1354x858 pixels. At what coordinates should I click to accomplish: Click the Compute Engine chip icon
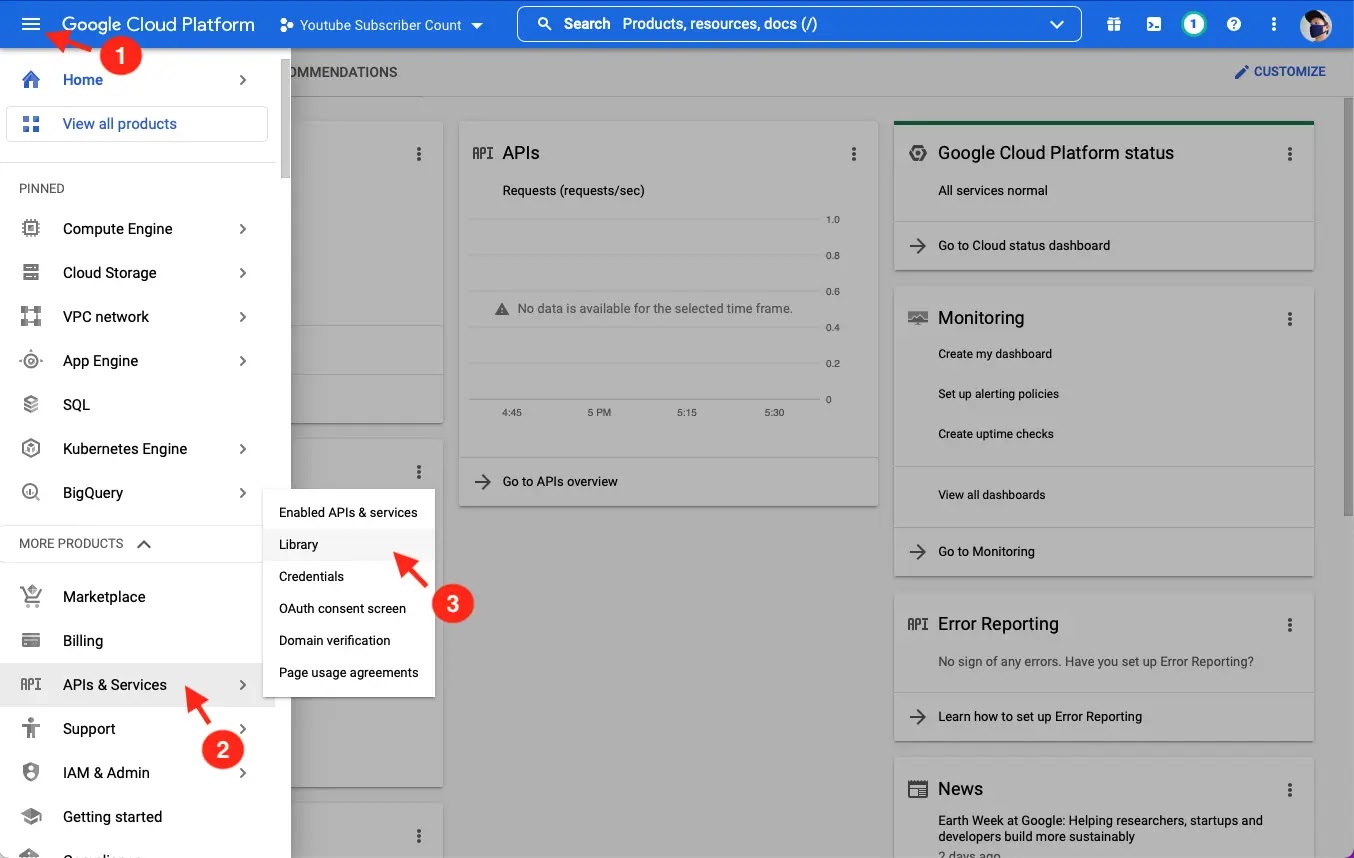point(31,229)
